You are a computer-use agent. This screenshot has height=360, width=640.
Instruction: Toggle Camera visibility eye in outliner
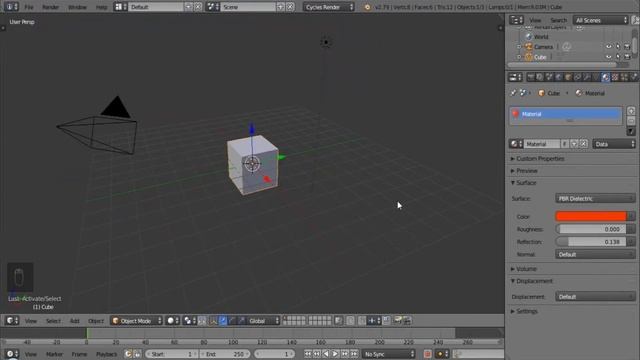click(x=609, y=47)
